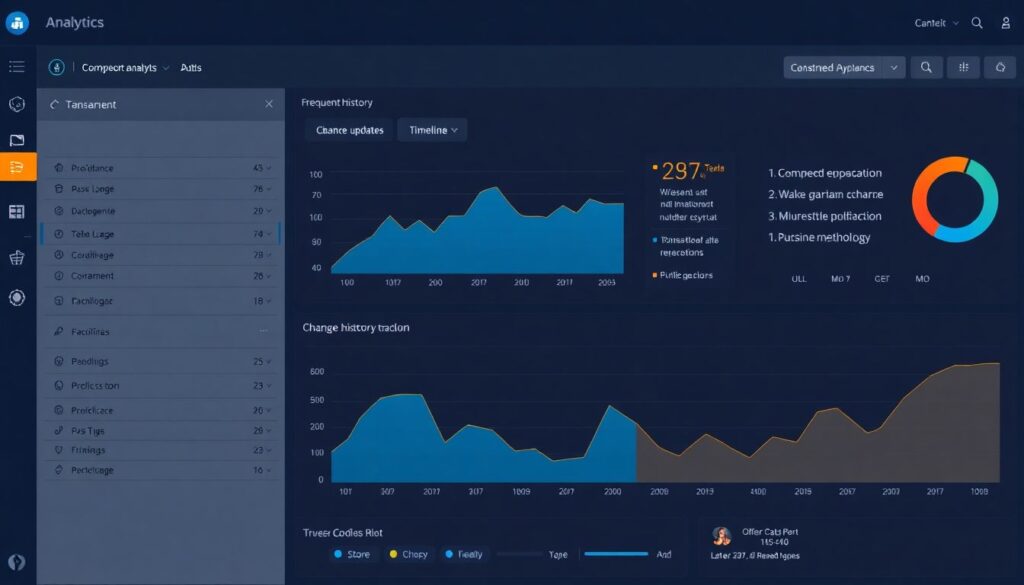
Task: Click the Analytics app logo
Action: tap(17, 23)
